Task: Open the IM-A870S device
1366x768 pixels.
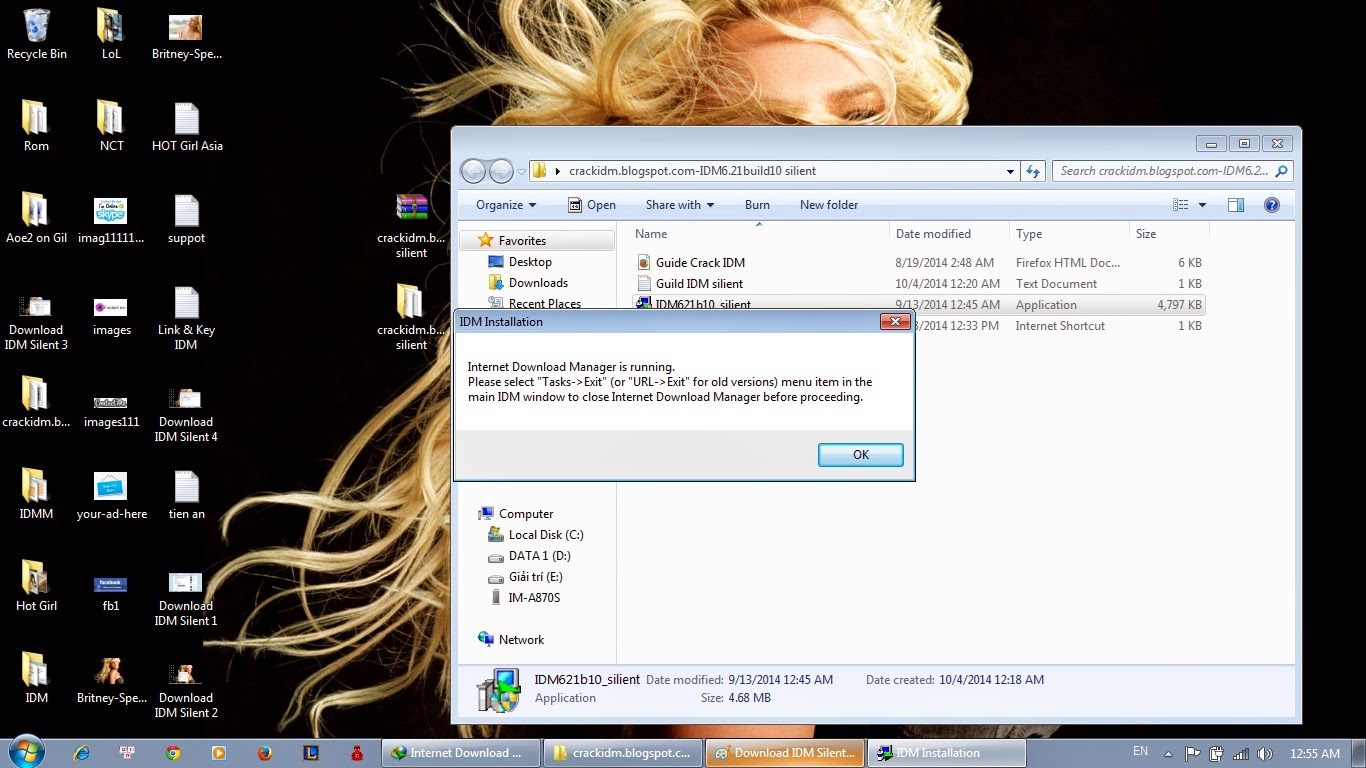Action: 534,598
